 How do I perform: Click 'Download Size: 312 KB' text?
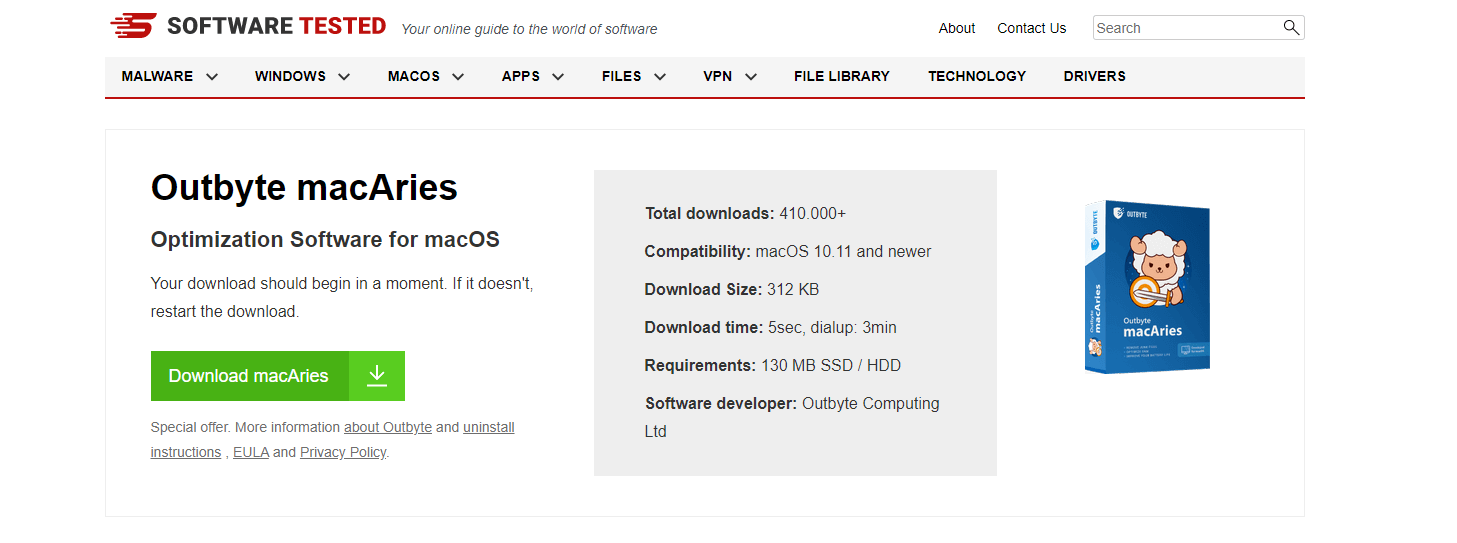coord(732,289)
